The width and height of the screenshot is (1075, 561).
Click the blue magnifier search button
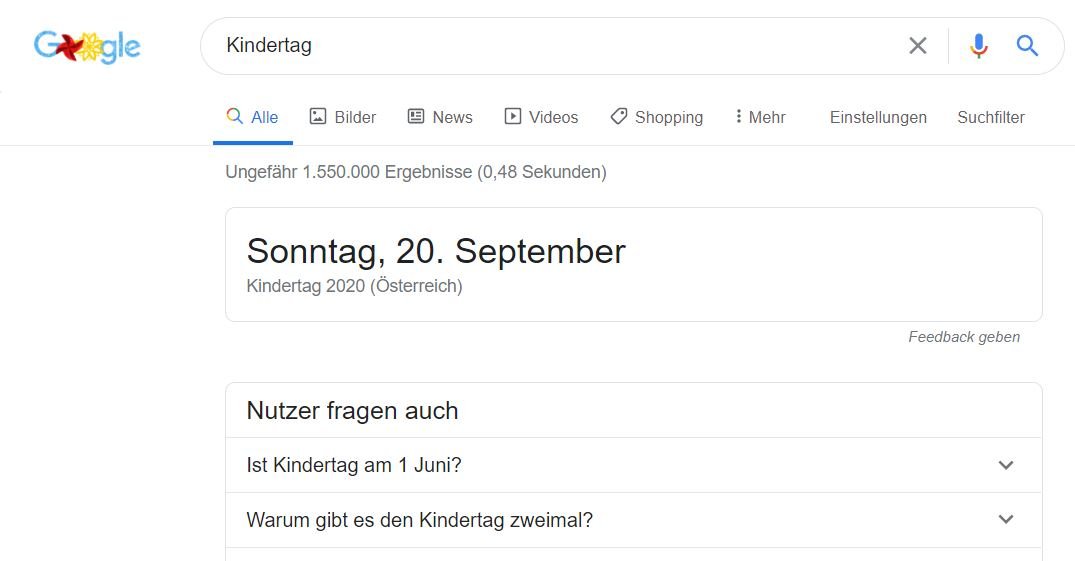tap(1027, 46)
